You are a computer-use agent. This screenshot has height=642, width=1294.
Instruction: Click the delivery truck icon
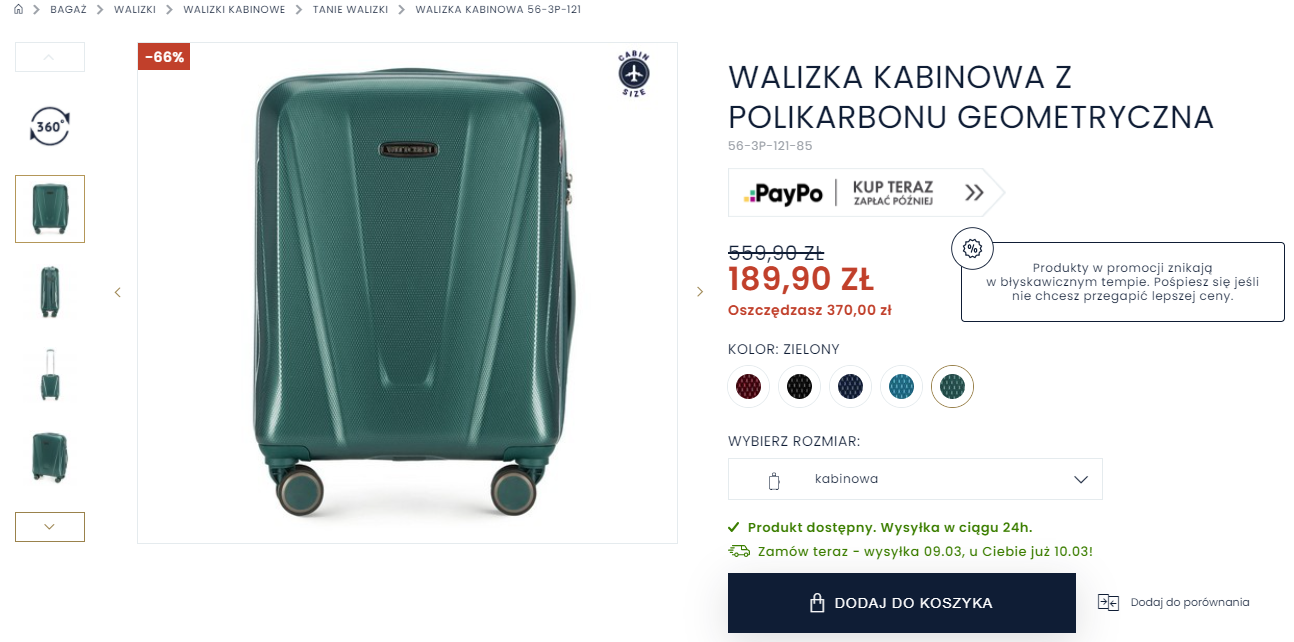tap(739, 551)
